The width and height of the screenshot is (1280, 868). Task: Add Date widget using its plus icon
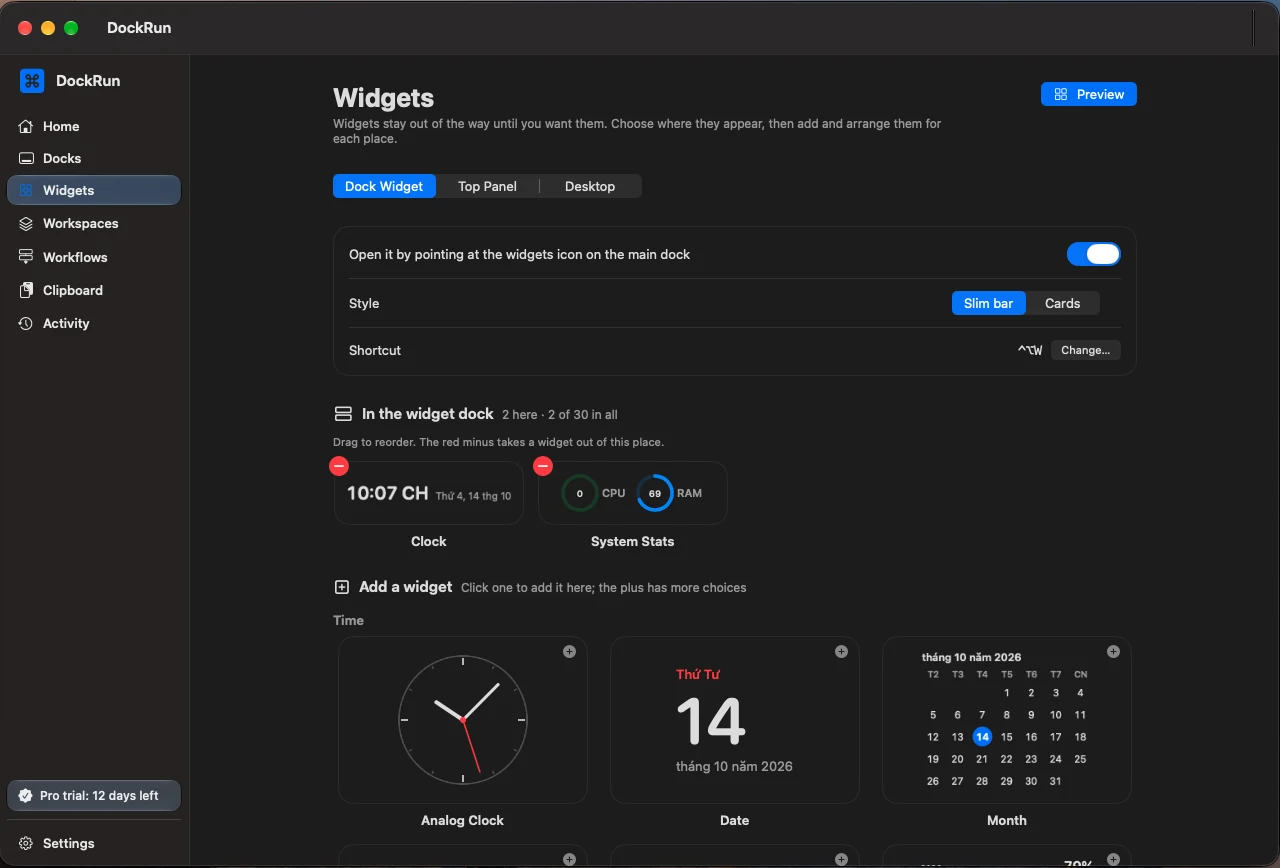point(841,652)
